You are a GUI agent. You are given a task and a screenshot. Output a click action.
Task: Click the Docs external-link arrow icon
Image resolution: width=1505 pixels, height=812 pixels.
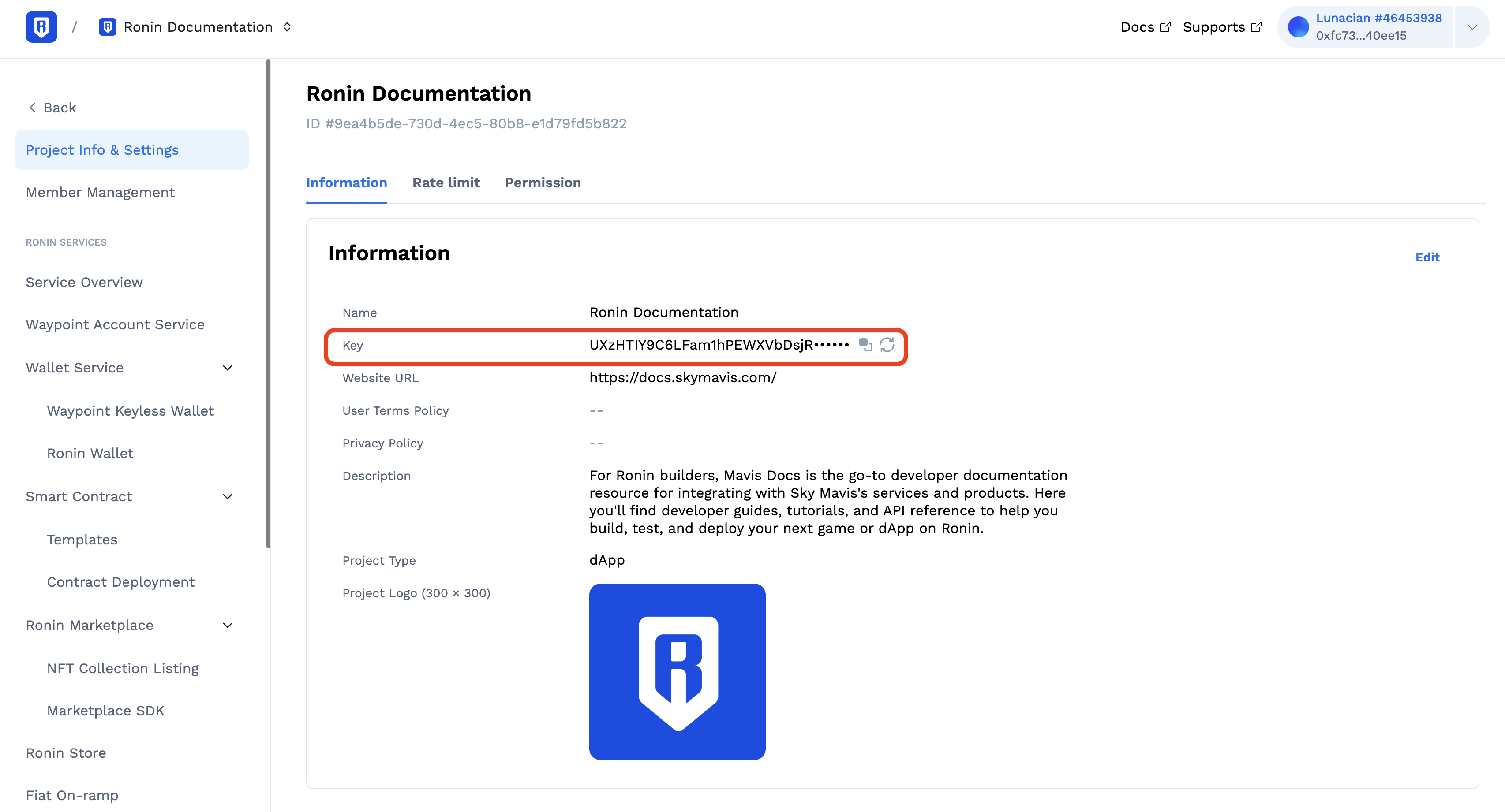[x=1165, y=27]
